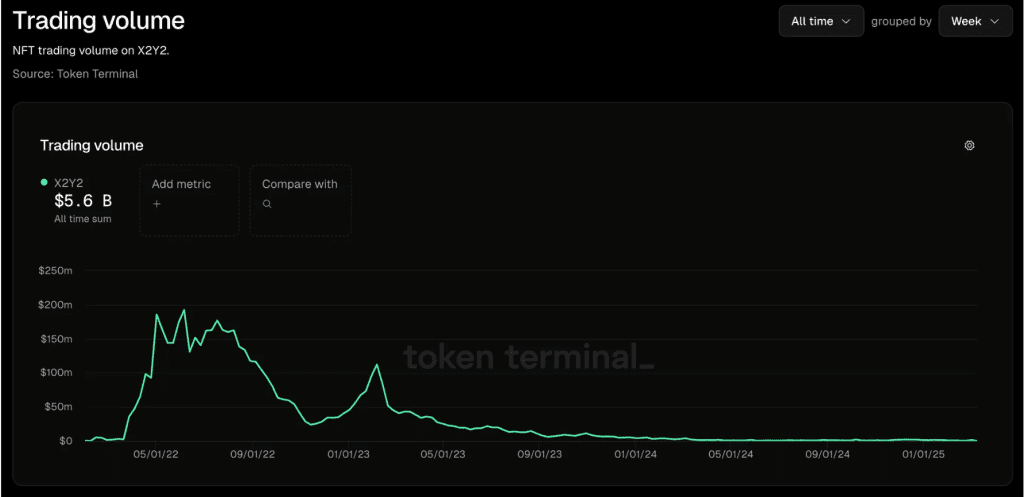The width and height of the screenshot is (1024, 497).
Task: Click the 01/01/24 x-axis date
Action: (x=635, y=454)
